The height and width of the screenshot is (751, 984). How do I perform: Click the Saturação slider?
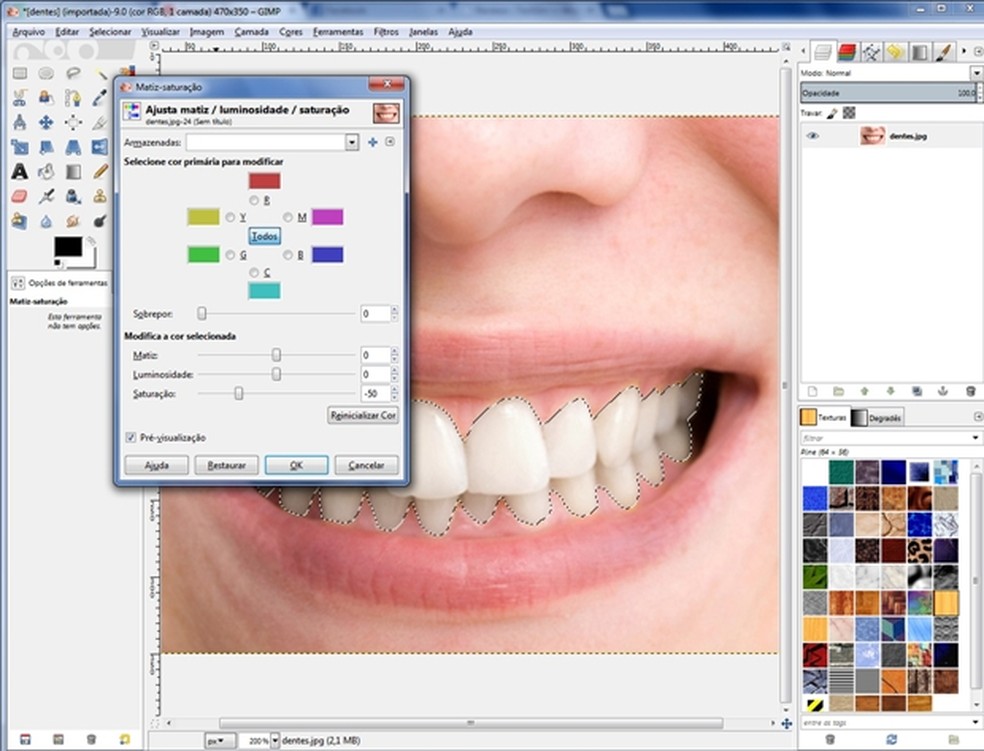(x=239, y=394)
